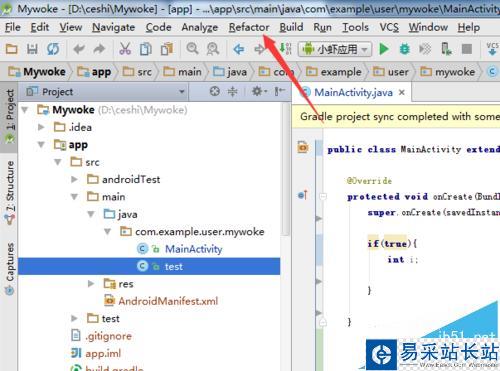Click the Copy toolbar icon

(x=146, y=49)
